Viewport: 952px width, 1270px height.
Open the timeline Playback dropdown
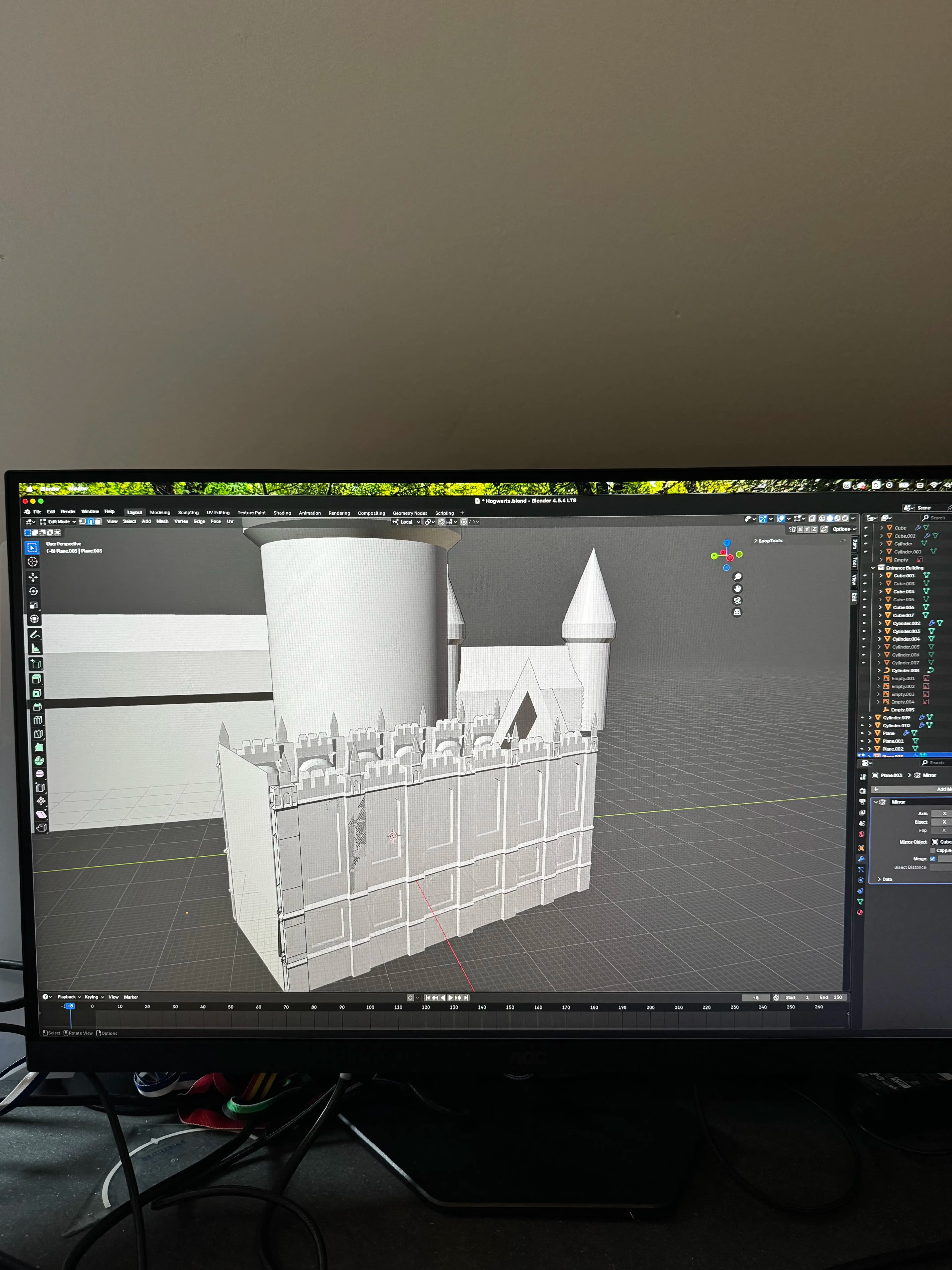[x=69, y=997]
